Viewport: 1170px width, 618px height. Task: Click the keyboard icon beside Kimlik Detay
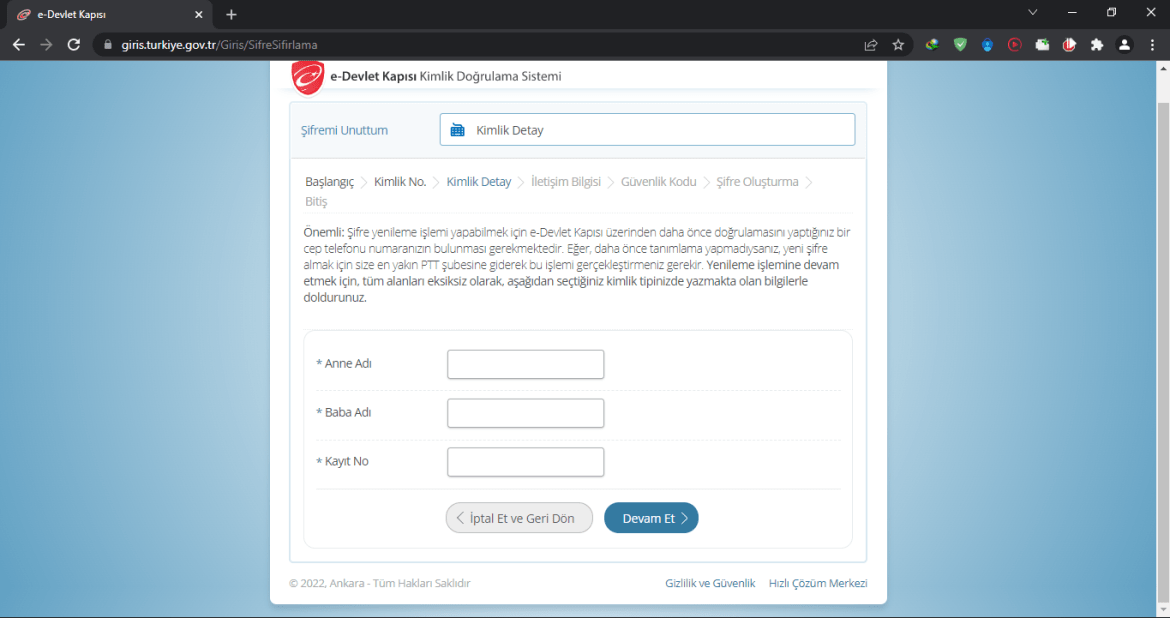pyautogui.click(x=458, y=130)
